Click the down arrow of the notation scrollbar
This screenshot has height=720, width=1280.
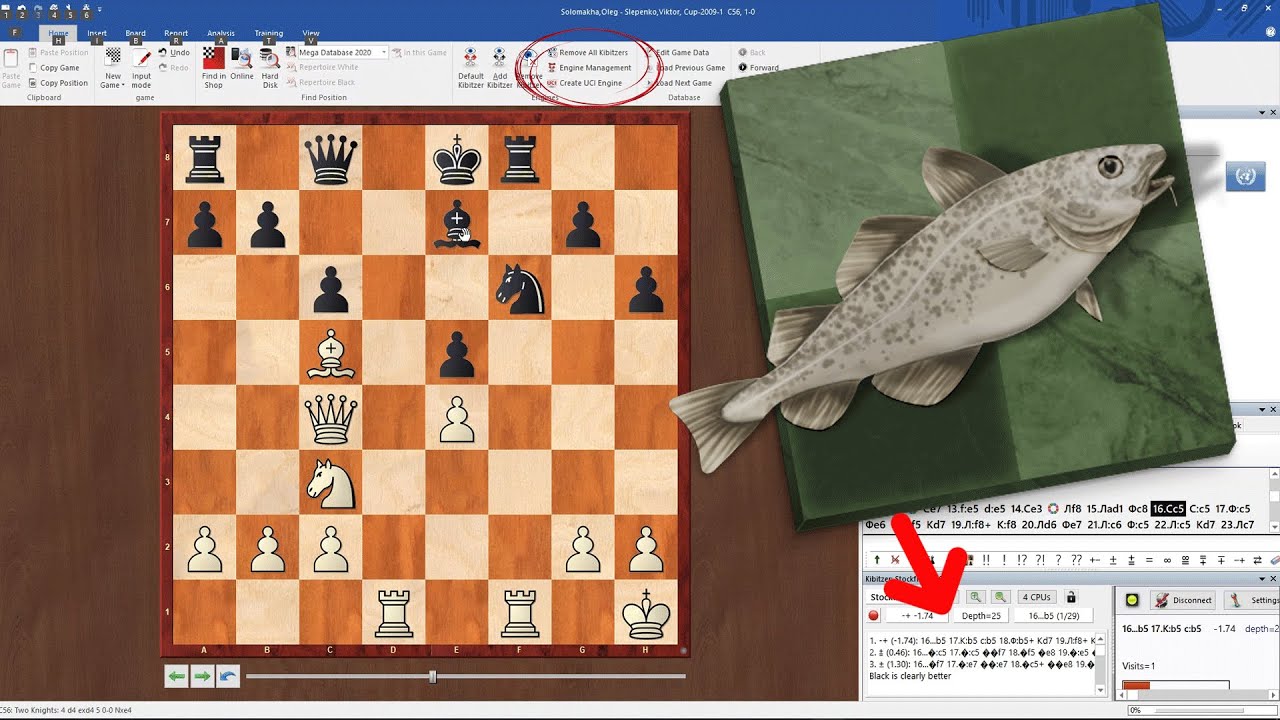(x=1274, y=526)
